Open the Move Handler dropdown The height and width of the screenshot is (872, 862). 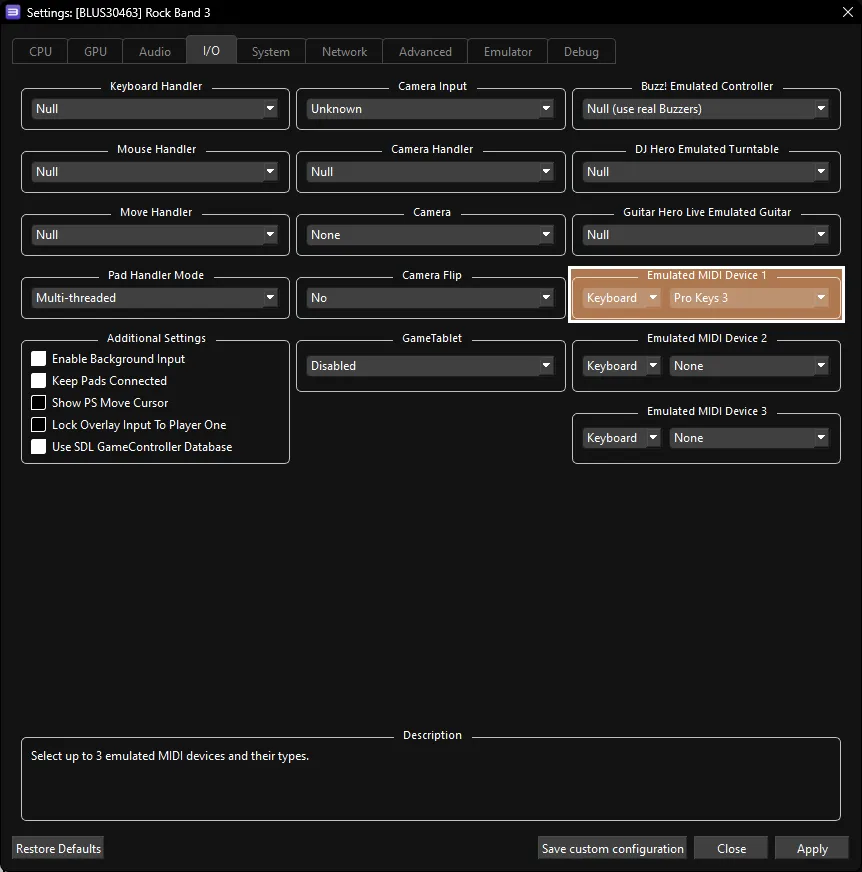[155, 235]
